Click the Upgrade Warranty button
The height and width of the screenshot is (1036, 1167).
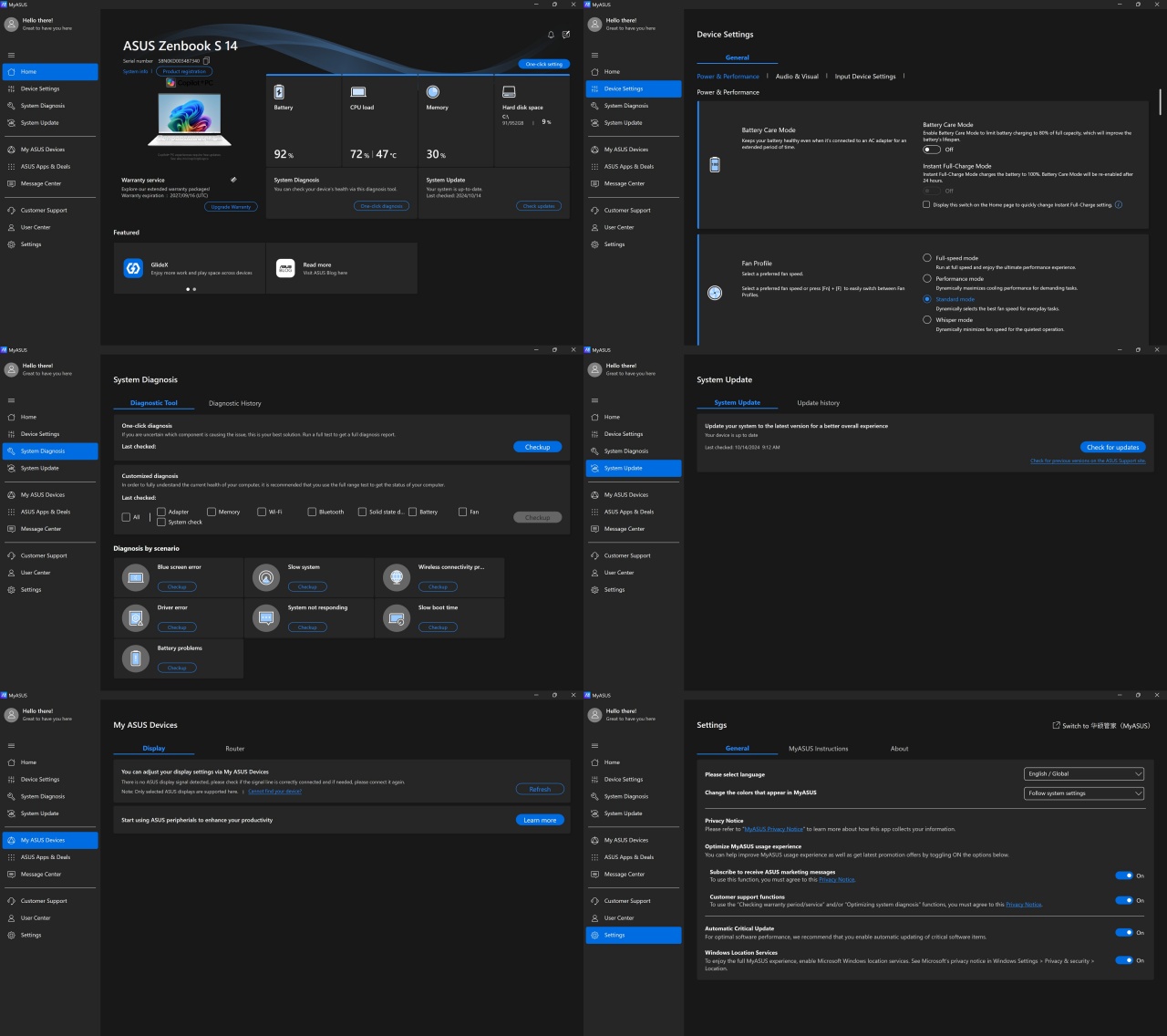pyautogui.click(x=231, y=207)
